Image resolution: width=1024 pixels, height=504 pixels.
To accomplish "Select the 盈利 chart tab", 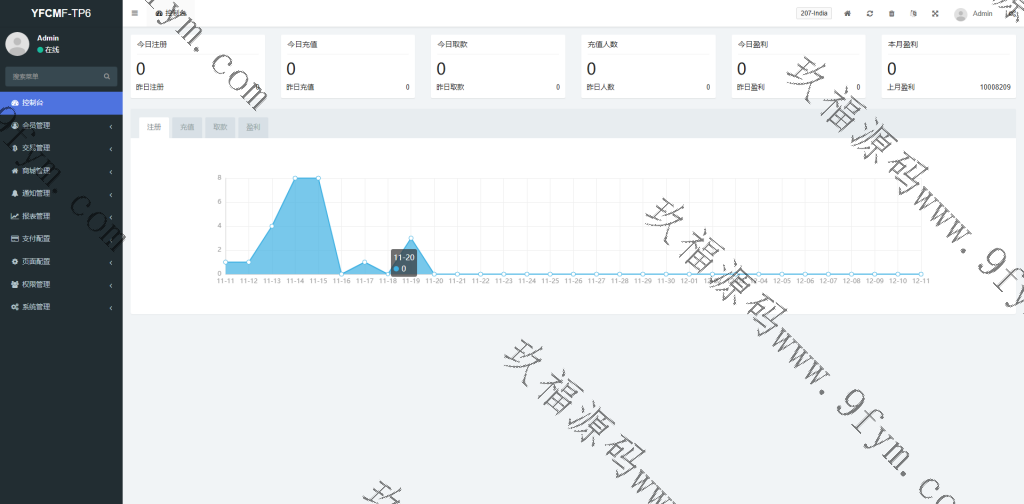I will click(x=253, y=128).
